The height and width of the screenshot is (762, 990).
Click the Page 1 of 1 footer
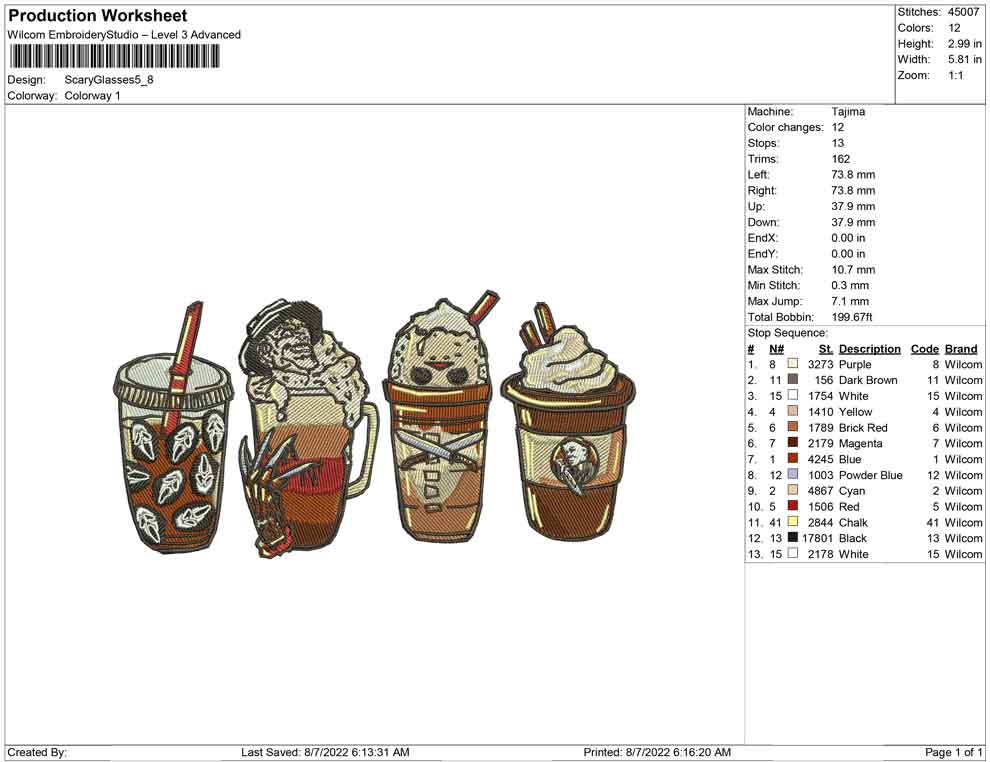click(x=953, y=752)
